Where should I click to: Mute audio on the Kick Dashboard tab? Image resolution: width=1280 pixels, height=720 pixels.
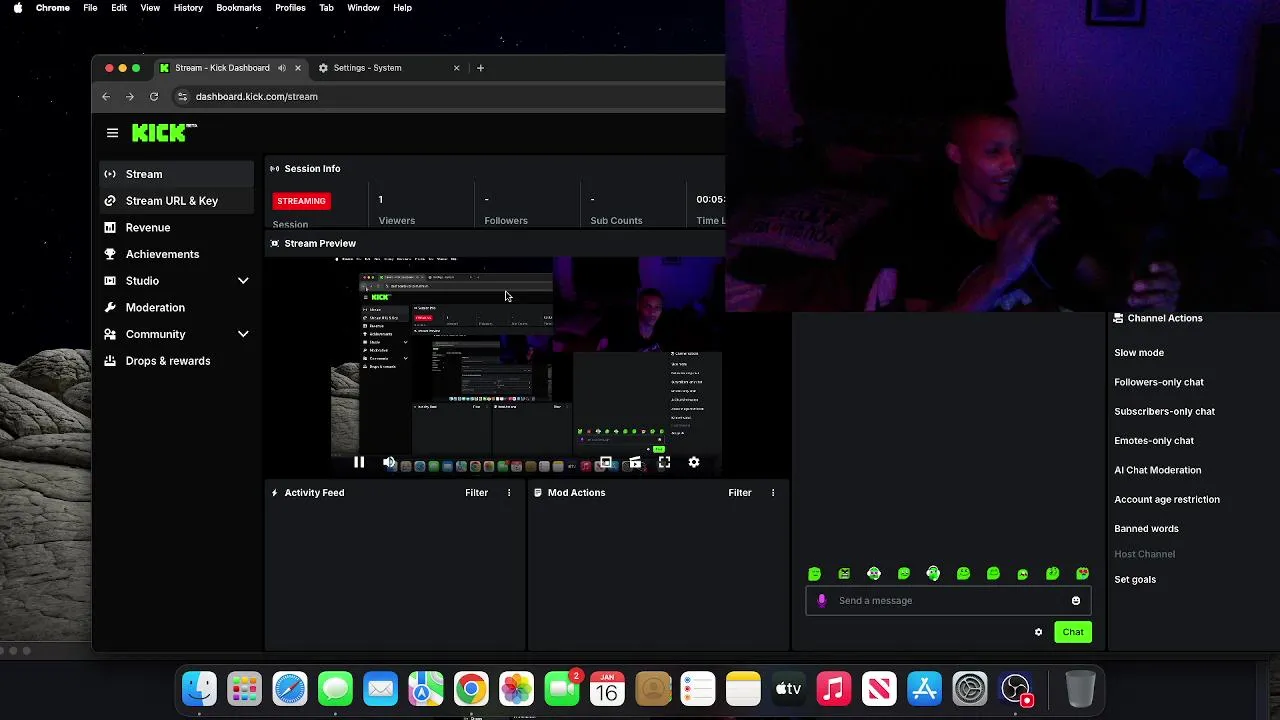282,68
